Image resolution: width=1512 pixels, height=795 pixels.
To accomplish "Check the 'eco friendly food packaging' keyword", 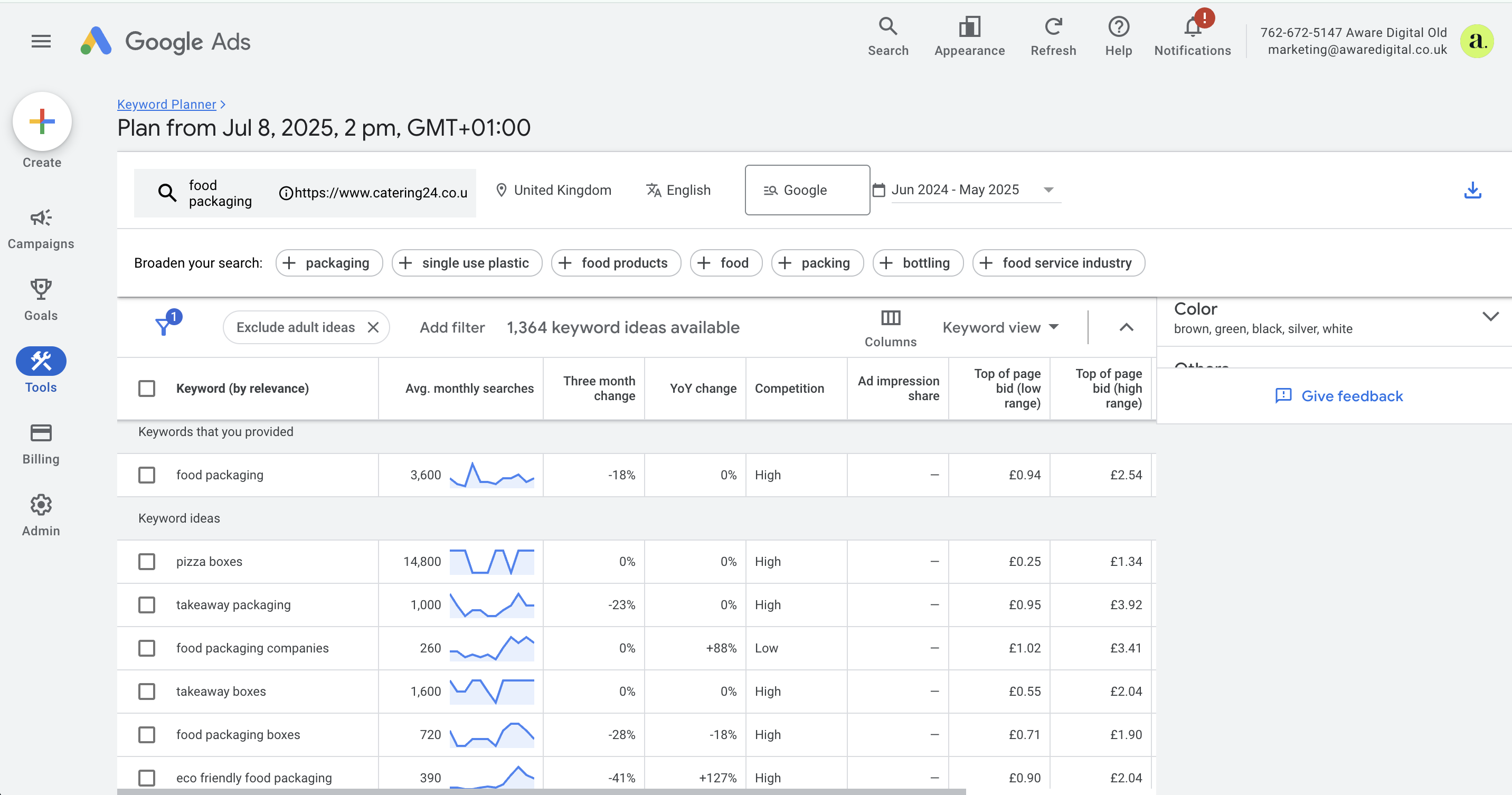I will click(147, 778).
